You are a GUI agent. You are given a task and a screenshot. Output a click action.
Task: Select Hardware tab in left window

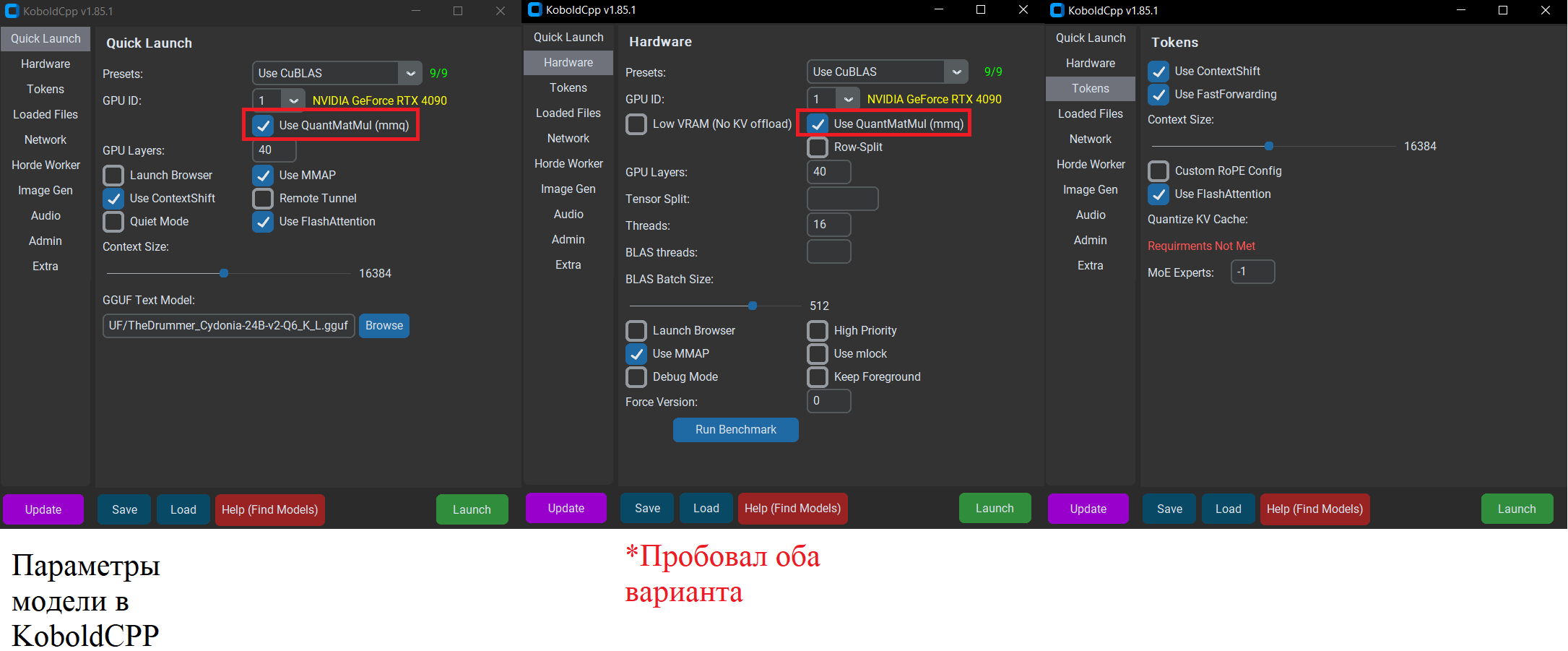tap(46, 64)
